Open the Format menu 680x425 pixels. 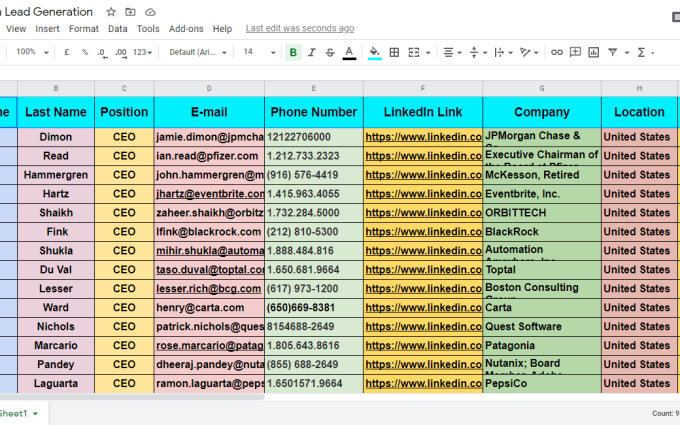pos(84,29)
